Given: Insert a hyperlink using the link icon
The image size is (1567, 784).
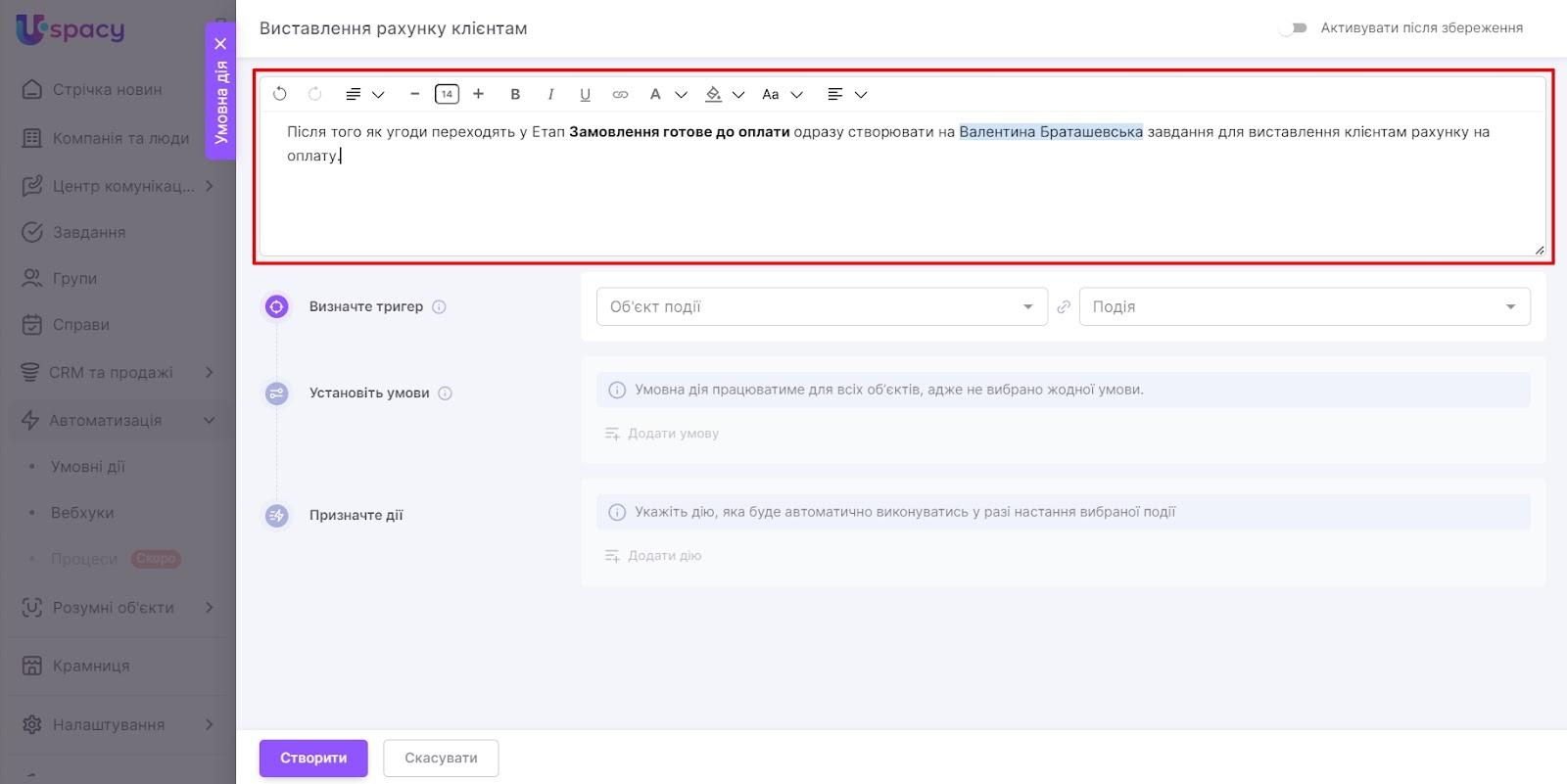Looking at the screenshot, I should click(620, 94).
